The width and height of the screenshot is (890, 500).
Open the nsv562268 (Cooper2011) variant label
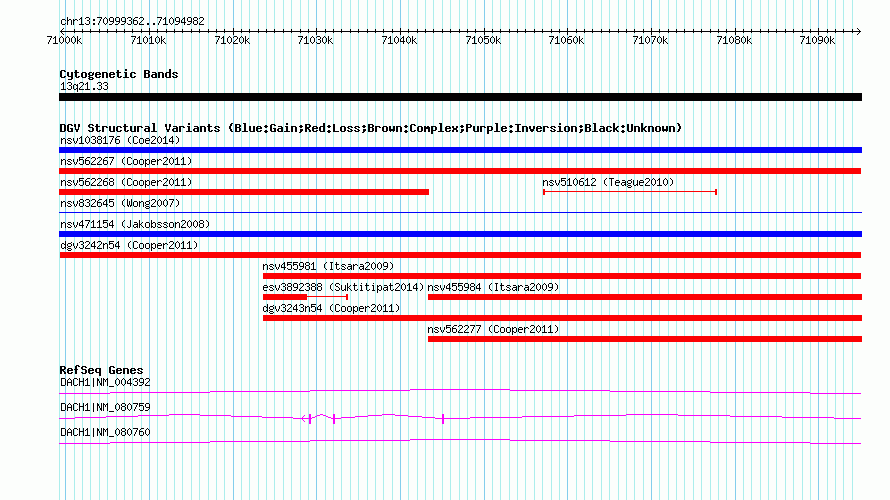pos(126,182)
